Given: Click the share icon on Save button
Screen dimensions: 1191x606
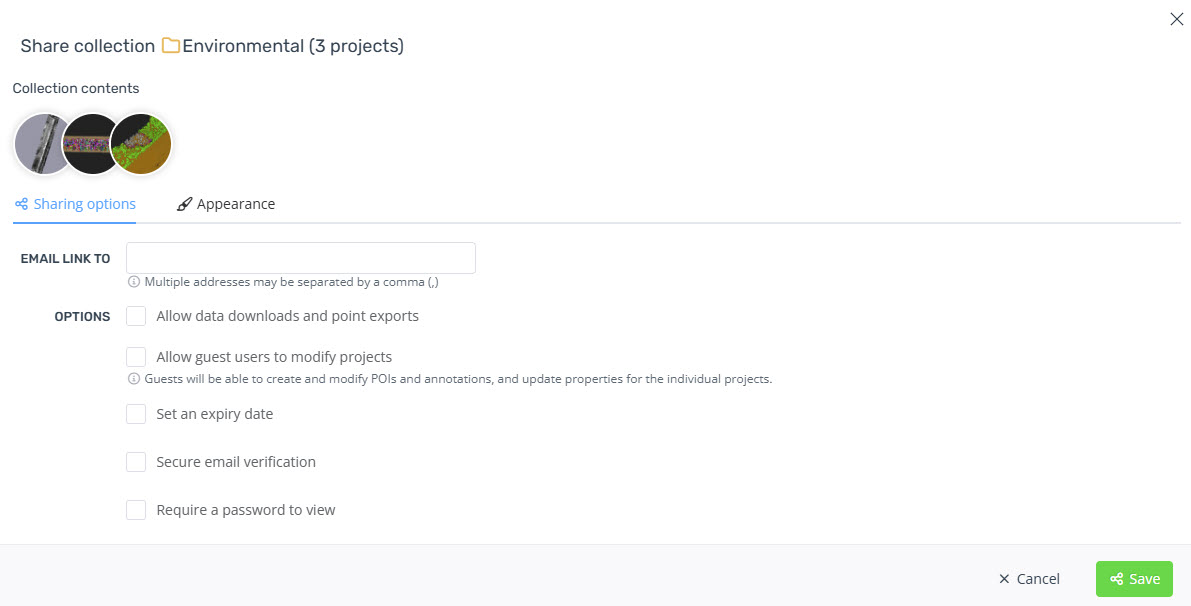Looking at the screenshot, I should (x=1117, y=579).
